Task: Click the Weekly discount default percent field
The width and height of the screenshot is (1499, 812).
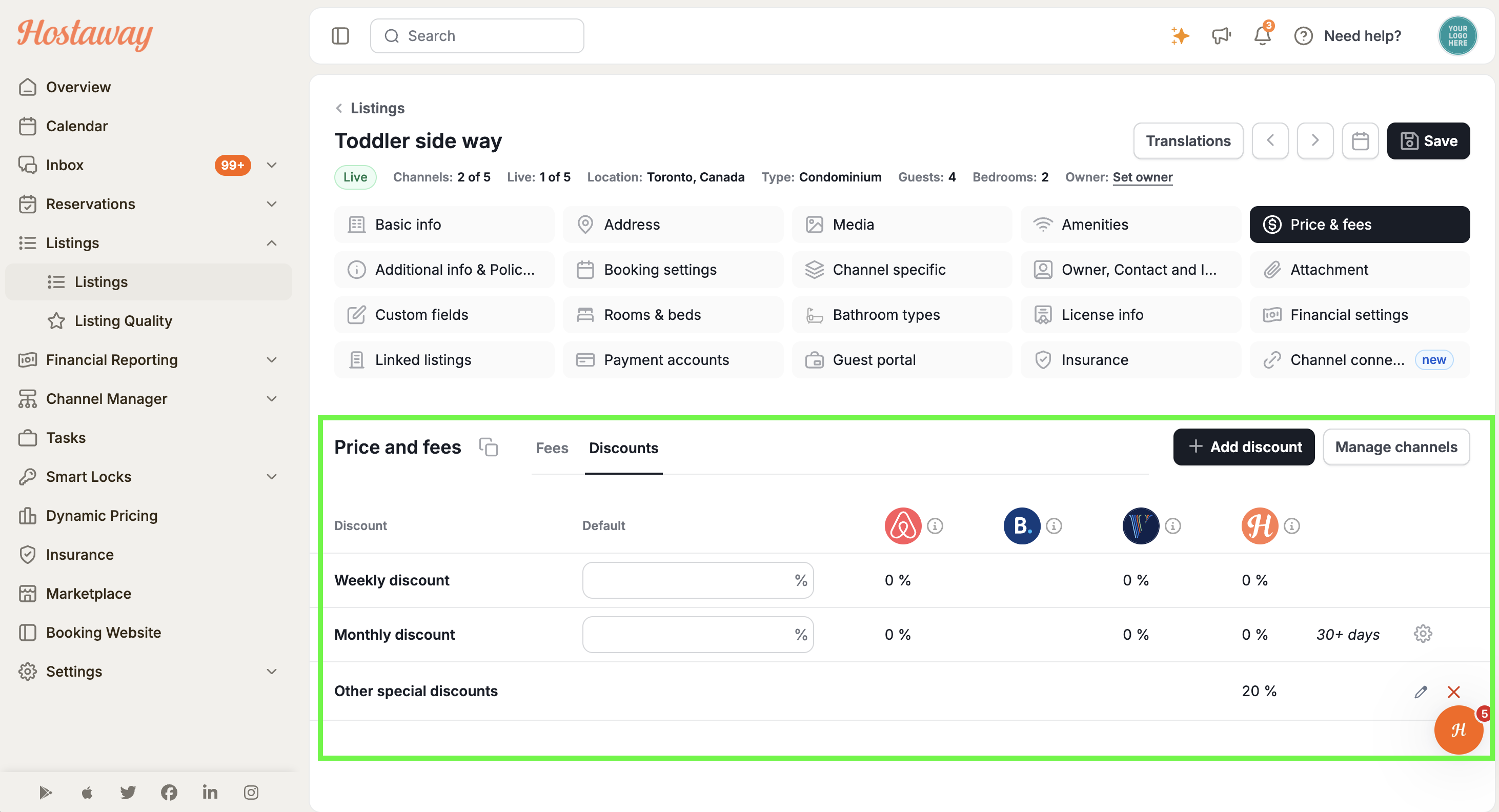Action: [697, 580]
